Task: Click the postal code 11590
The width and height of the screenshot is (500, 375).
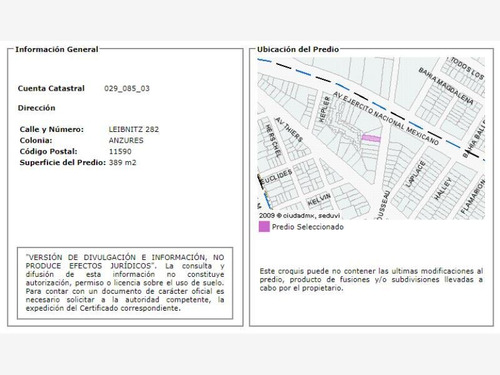Action: tap(120, 151)
